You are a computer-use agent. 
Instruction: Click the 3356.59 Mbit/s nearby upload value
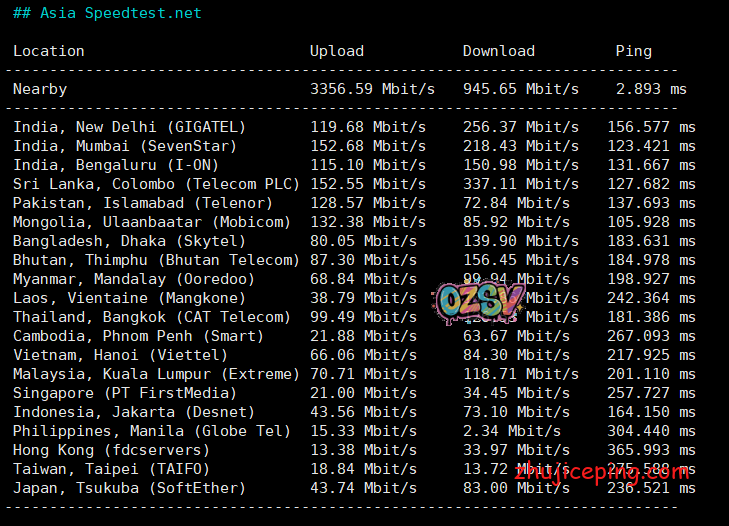click(x=372, y=89)
